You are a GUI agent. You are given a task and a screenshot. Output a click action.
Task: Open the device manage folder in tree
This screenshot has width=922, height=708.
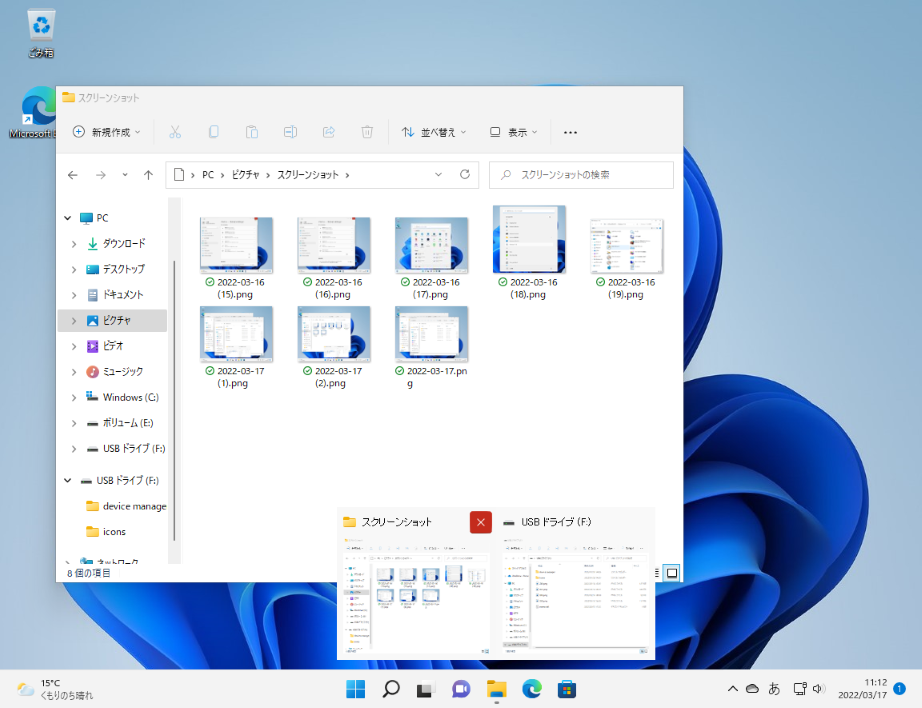click(x=126, y=506)
